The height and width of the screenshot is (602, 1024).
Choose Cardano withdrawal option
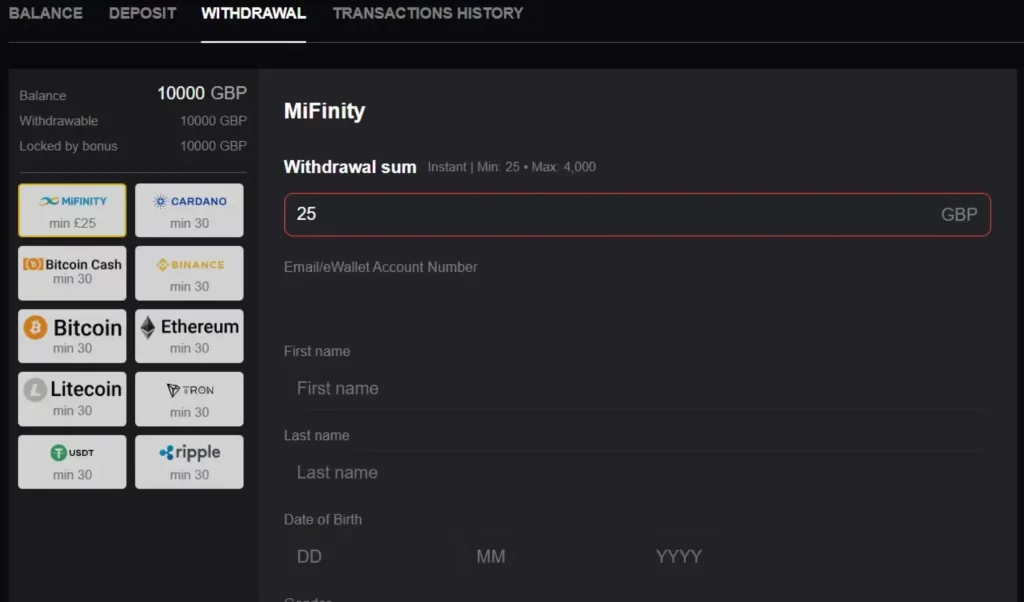189,210
